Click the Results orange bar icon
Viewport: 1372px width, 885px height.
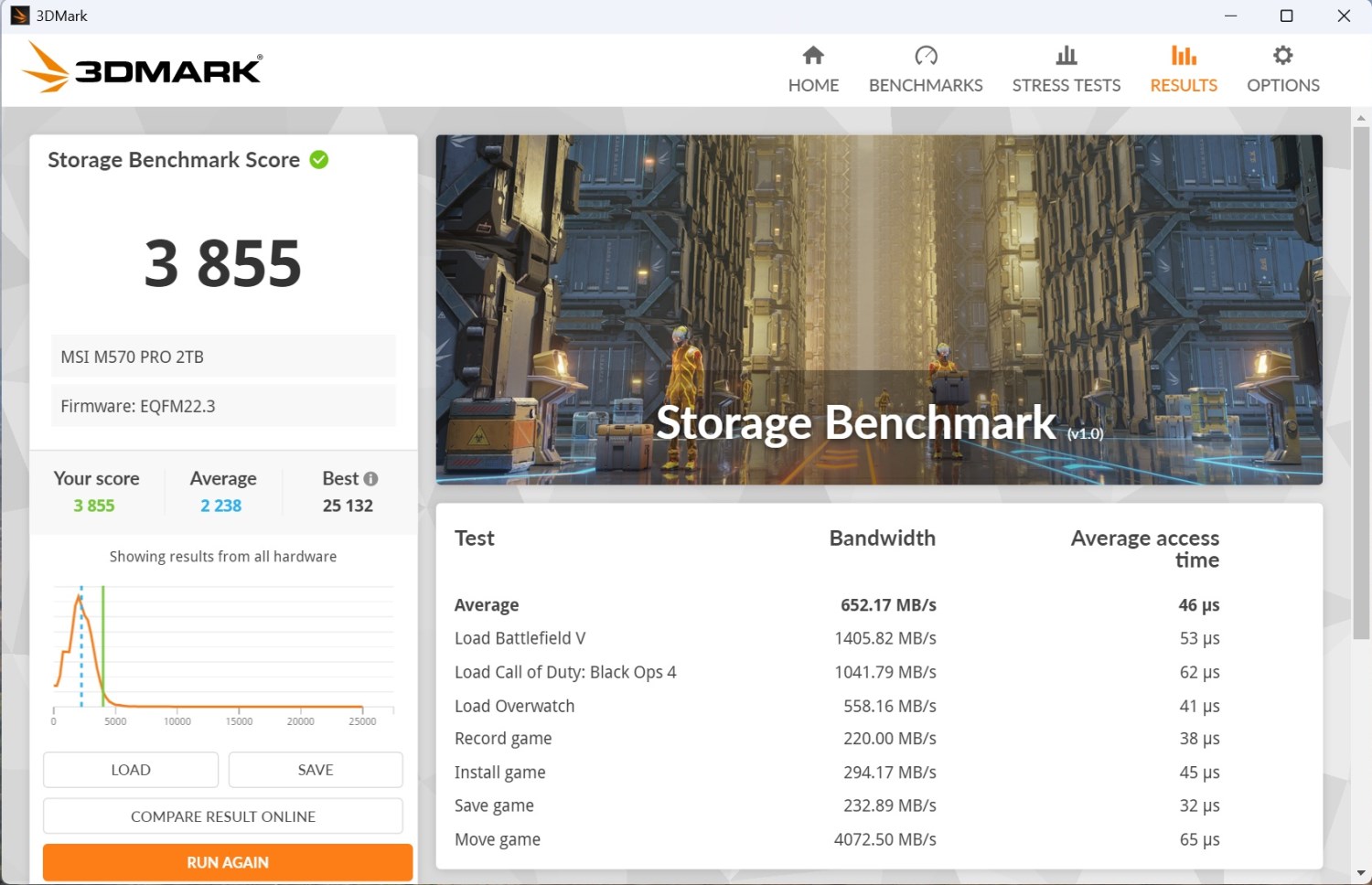(1184, 56)
